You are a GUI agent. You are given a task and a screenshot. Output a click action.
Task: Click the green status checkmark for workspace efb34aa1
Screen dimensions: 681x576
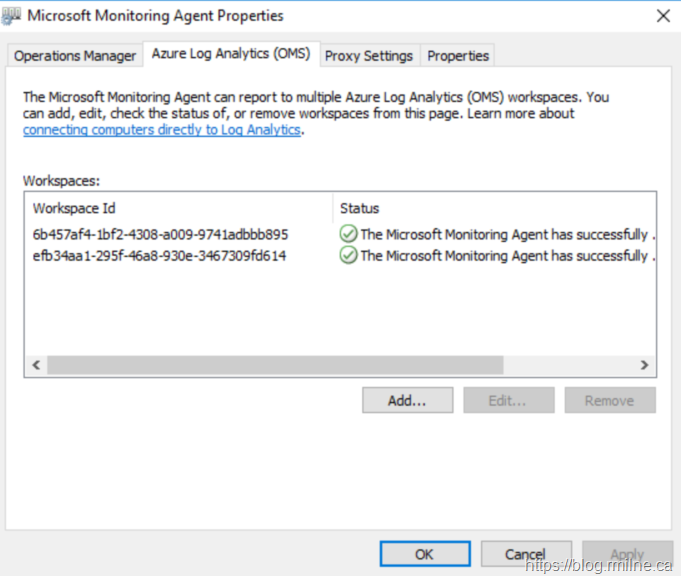pos(348,255)
